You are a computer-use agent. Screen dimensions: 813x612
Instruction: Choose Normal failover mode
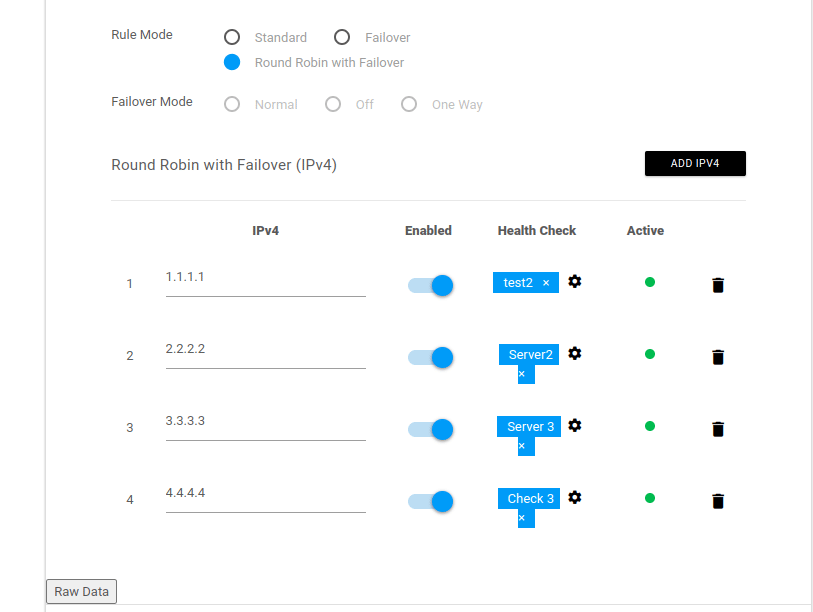click(x=232, y=104)
